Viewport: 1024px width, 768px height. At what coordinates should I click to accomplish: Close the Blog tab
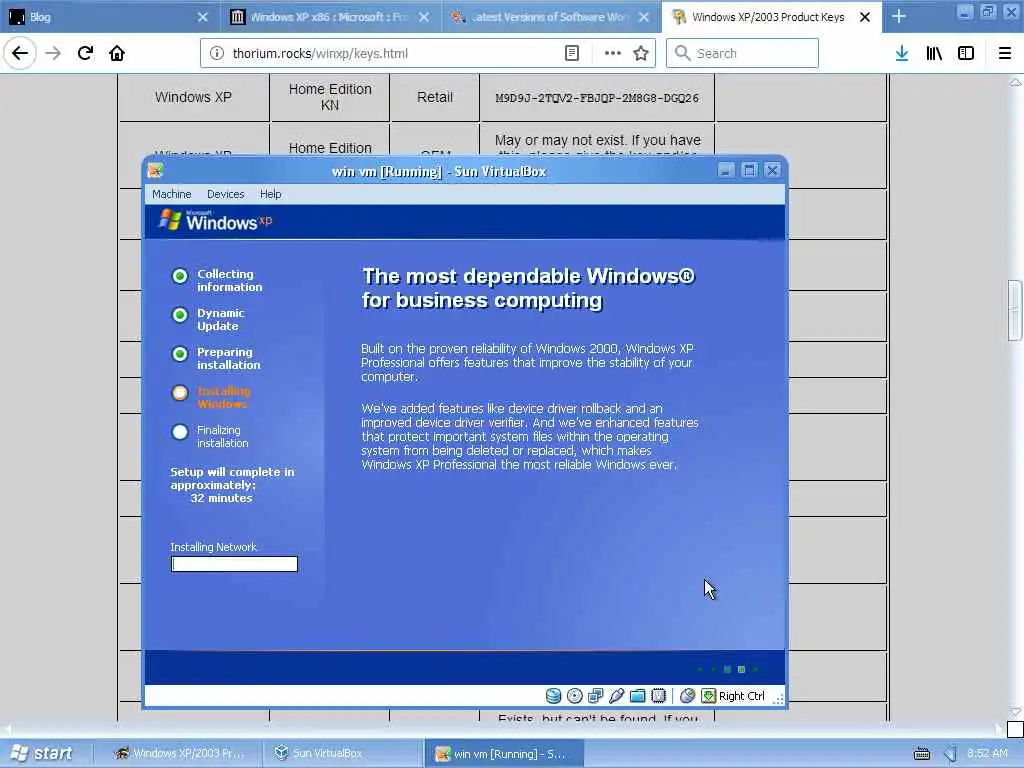[202, 17]
